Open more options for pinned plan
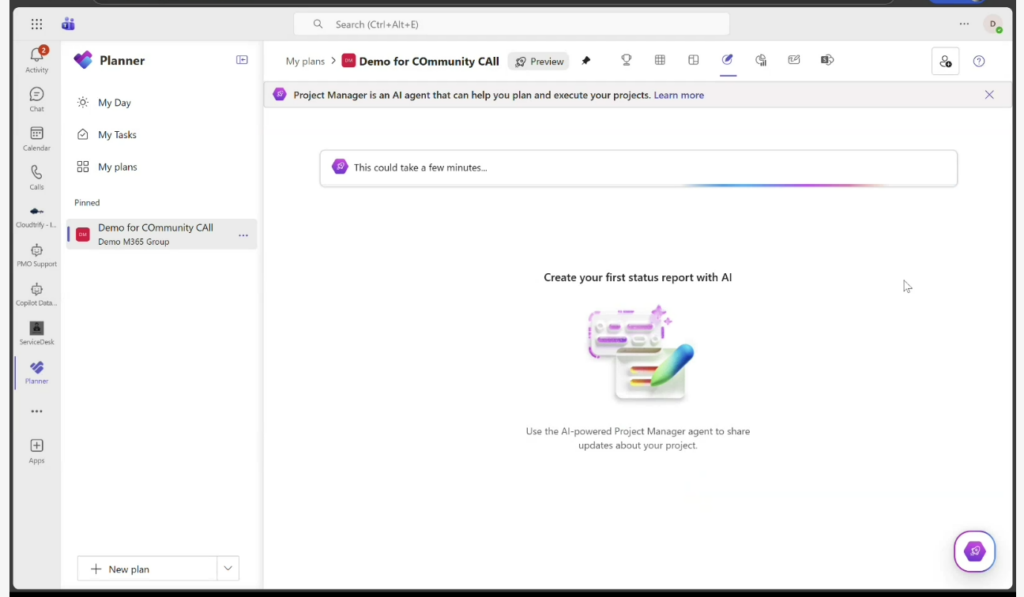This screenshot has width=1024, height=597. (x=243, y=235)
